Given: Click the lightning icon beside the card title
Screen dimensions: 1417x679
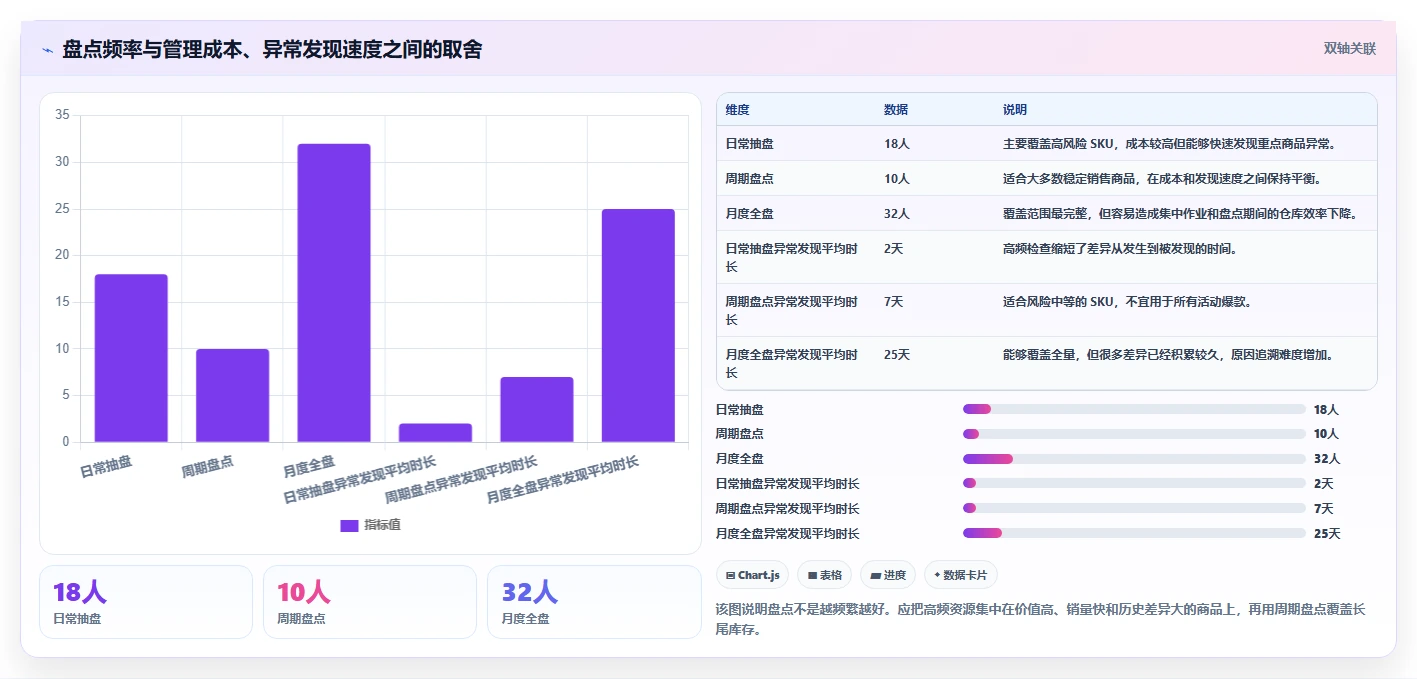Looking at the screenshot, I should click(47, 50).
